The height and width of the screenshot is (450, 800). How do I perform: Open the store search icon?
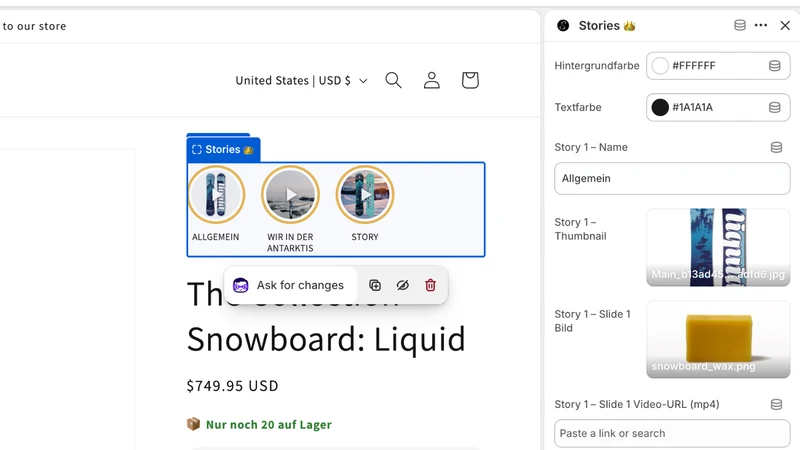[393, 80]
